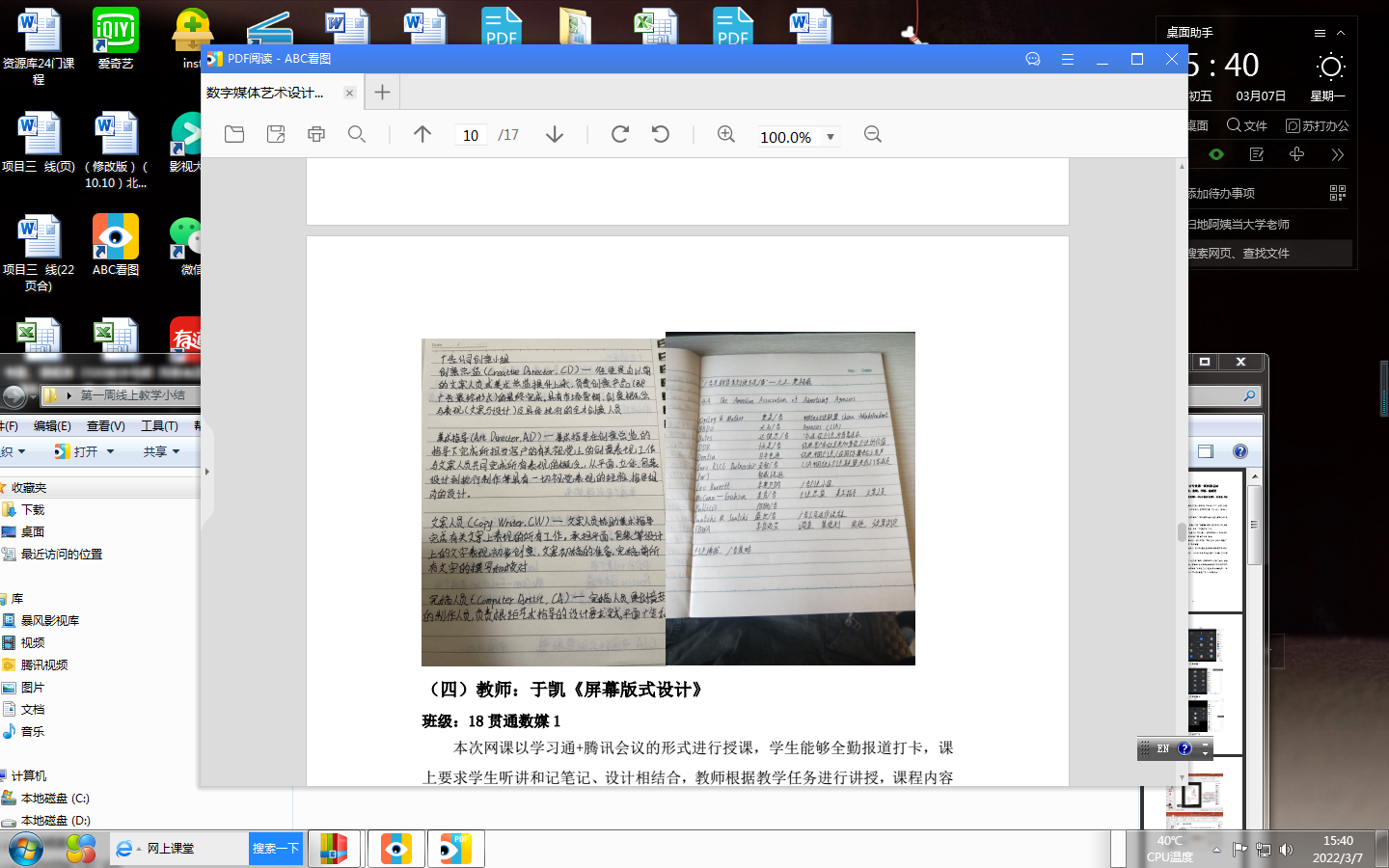Expand more tools with double chevron

(x=1337, y=154)
